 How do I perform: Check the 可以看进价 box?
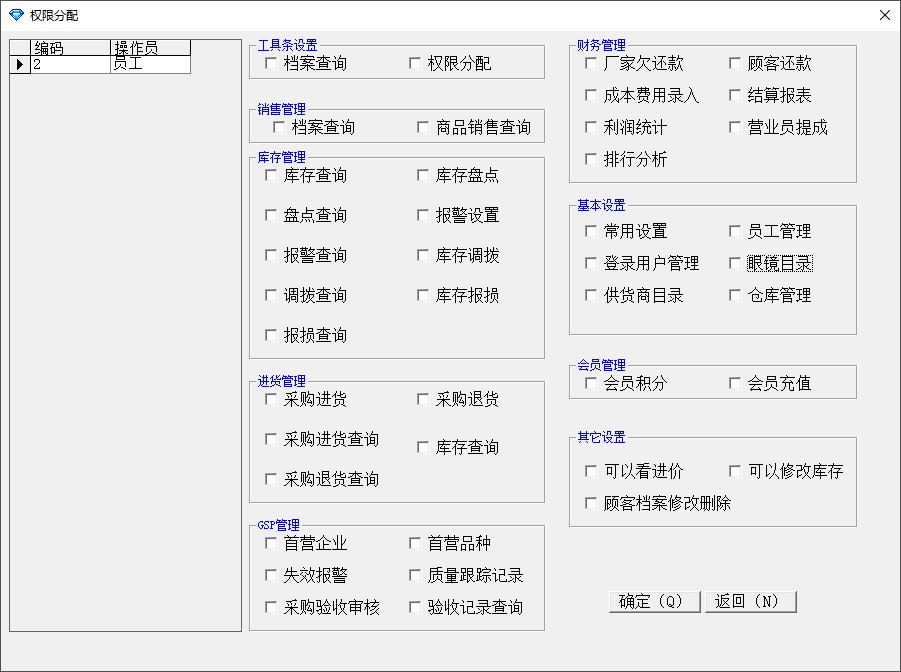[591, 472]
